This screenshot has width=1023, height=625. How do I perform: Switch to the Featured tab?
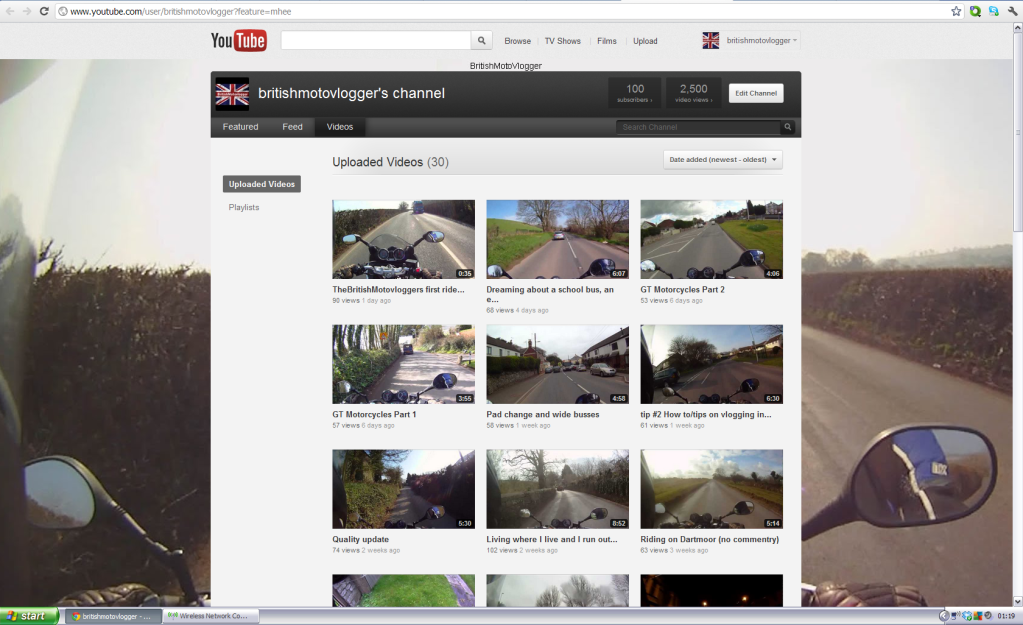point(240,127)
